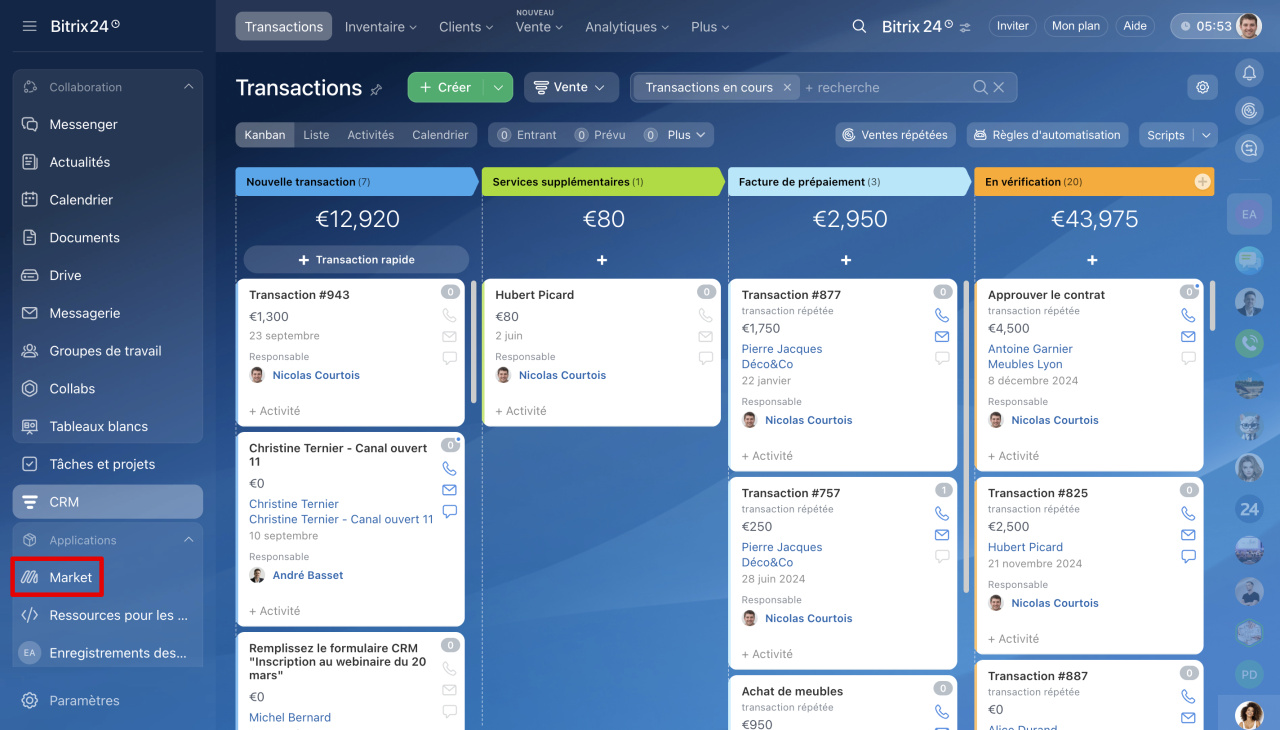Click the search magnifier icon in top bar
The image size is (1280, 730).
[859, 27]
